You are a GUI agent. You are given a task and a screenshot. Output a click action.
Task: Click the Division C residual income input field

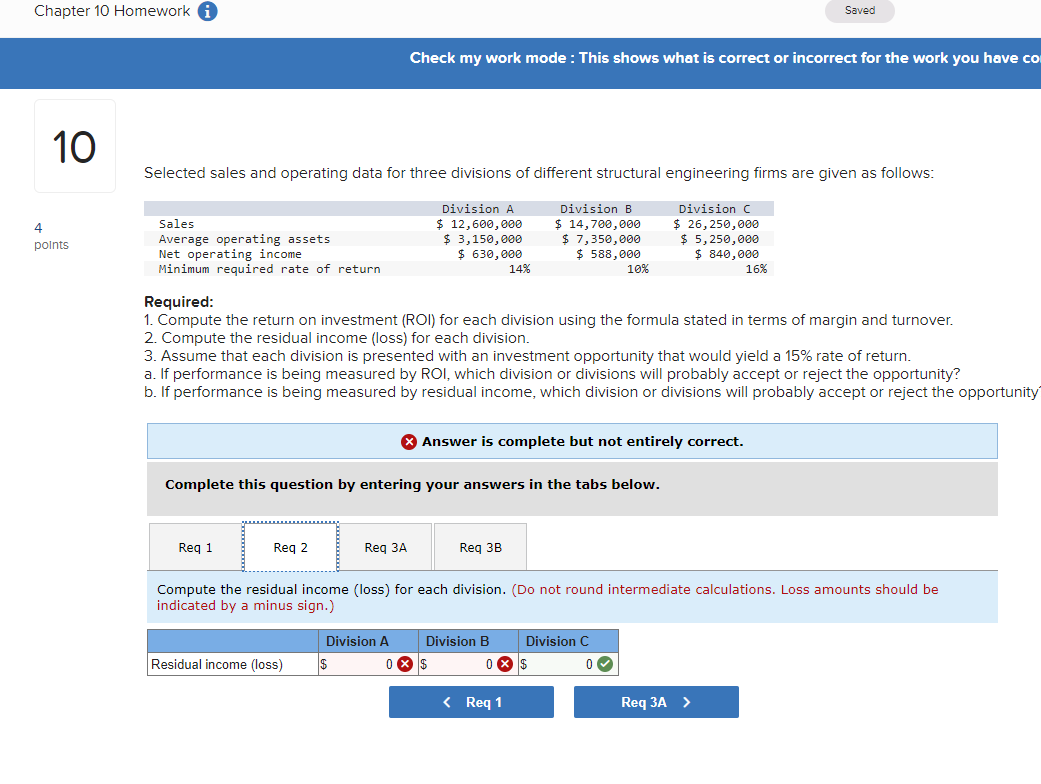pyautogui.click(x=560, y=663)
